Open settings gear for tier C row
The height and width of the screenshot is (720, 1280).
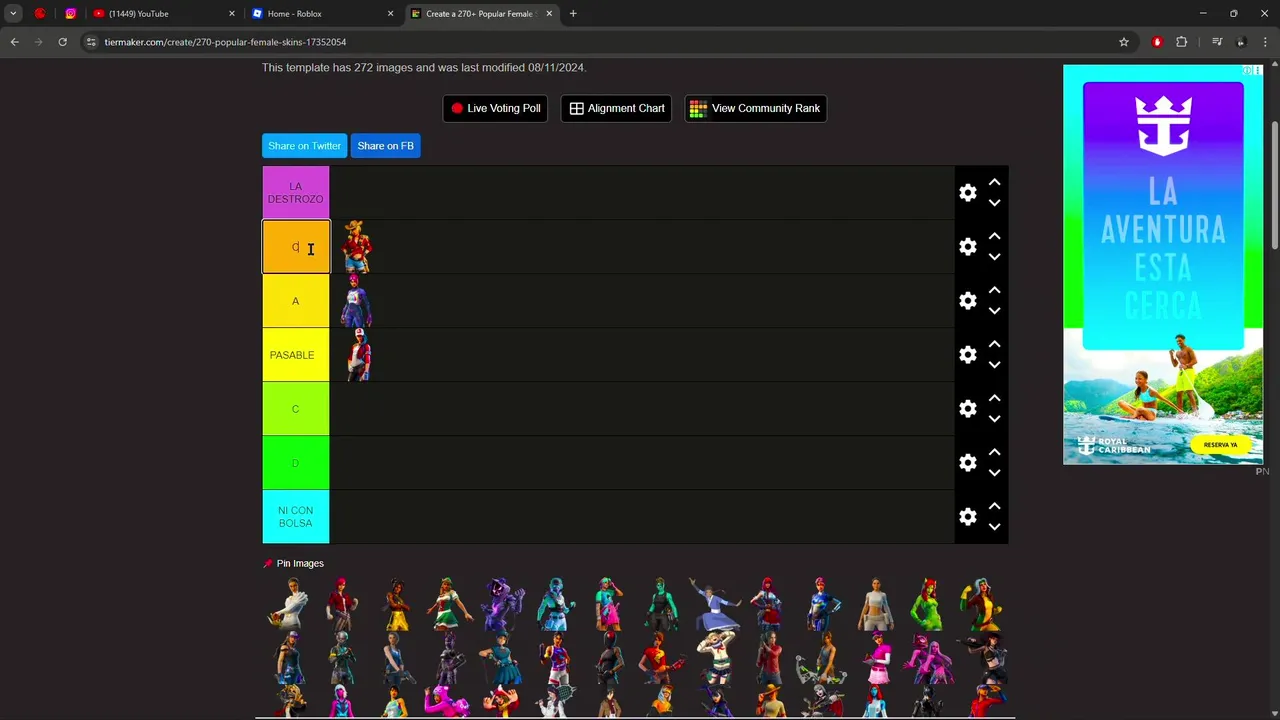coord(967,409)
